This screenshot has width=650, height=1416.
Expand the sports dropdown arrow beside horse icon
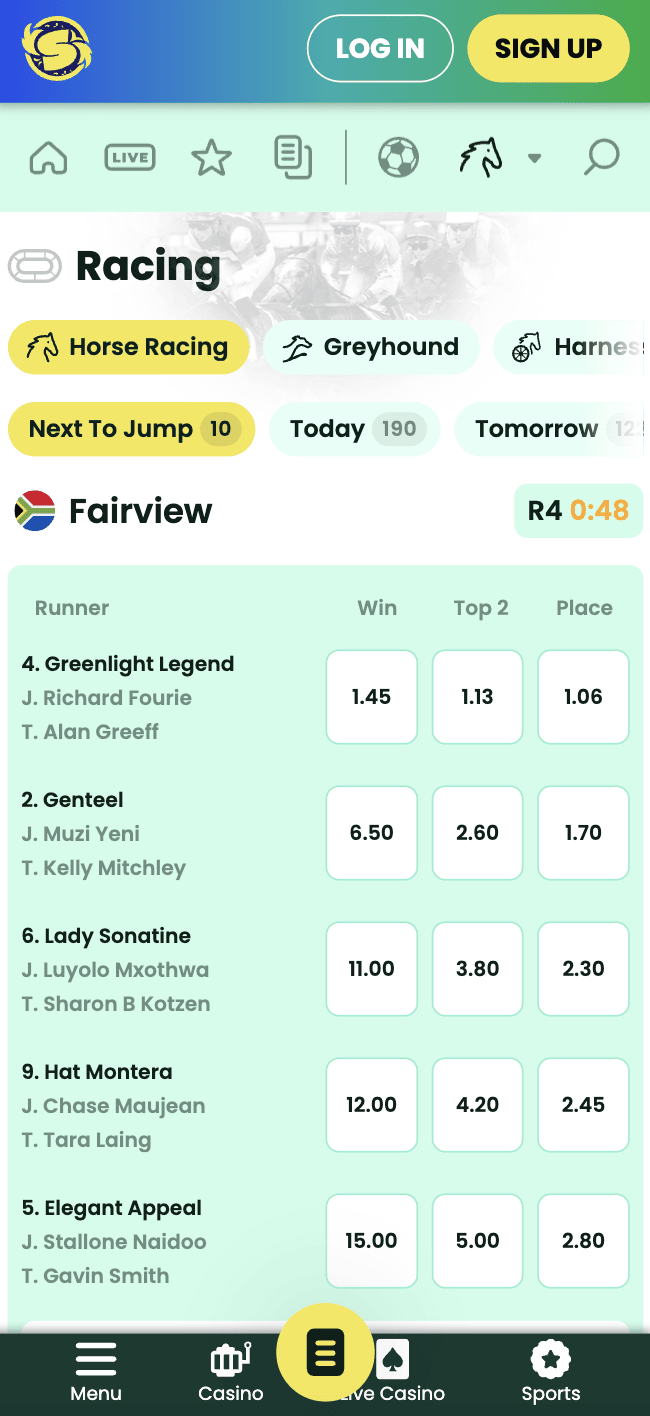535,158
